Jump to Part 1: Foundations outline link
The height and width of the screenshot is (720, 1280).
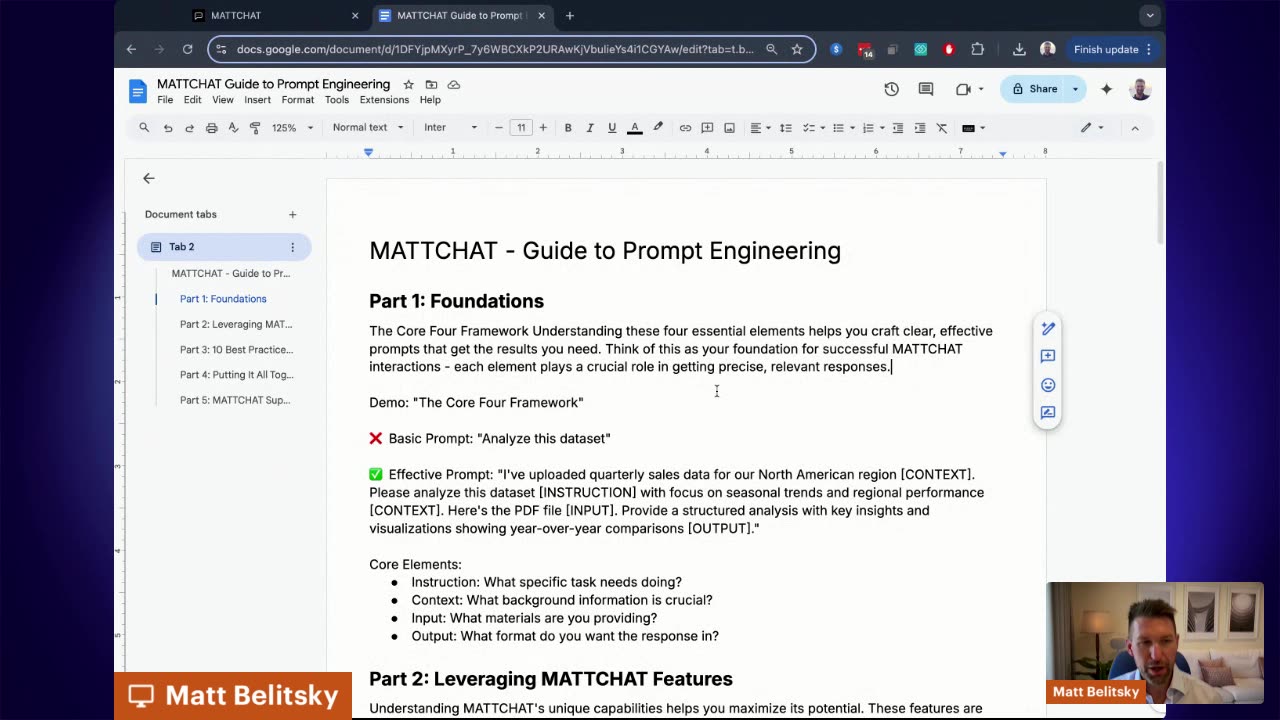223,299
